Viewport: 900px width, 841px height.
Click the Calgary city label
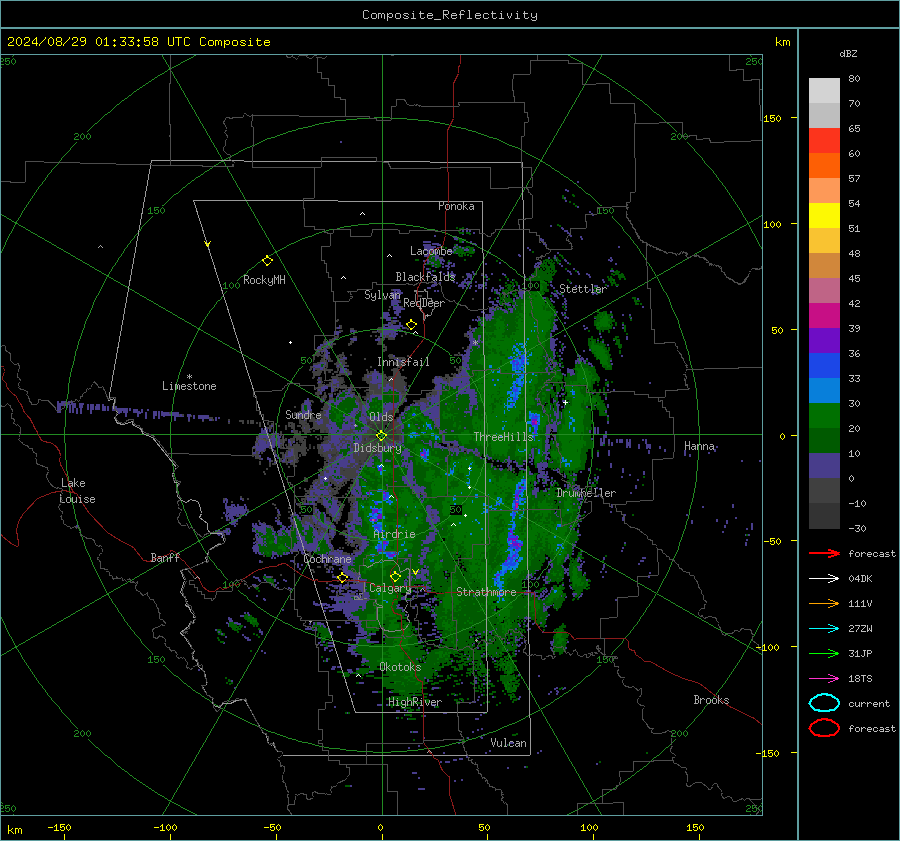pyautogui.click(x=390, y=588)
